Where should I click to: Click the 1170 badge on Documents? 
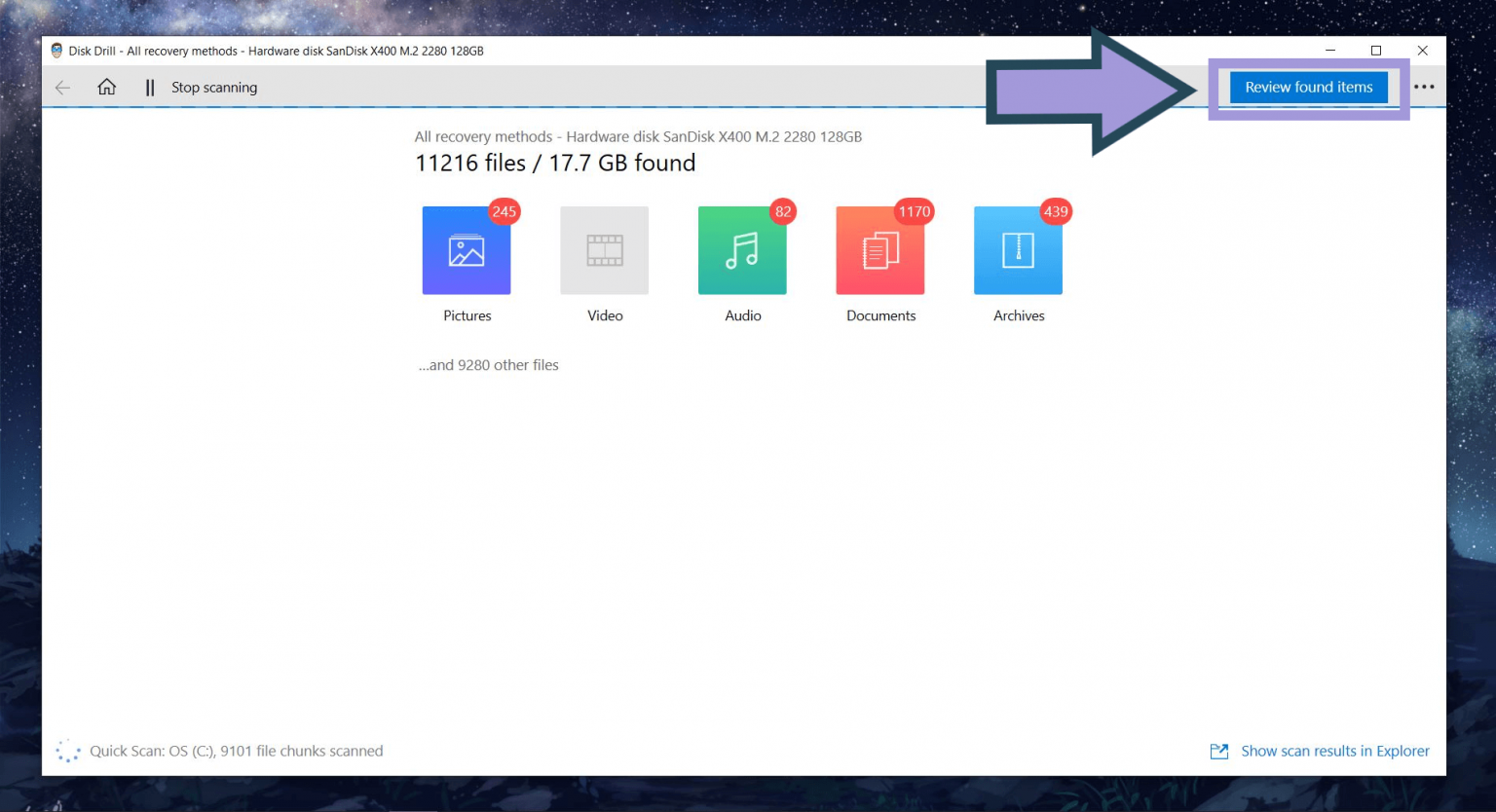click(x=915, y=211)
